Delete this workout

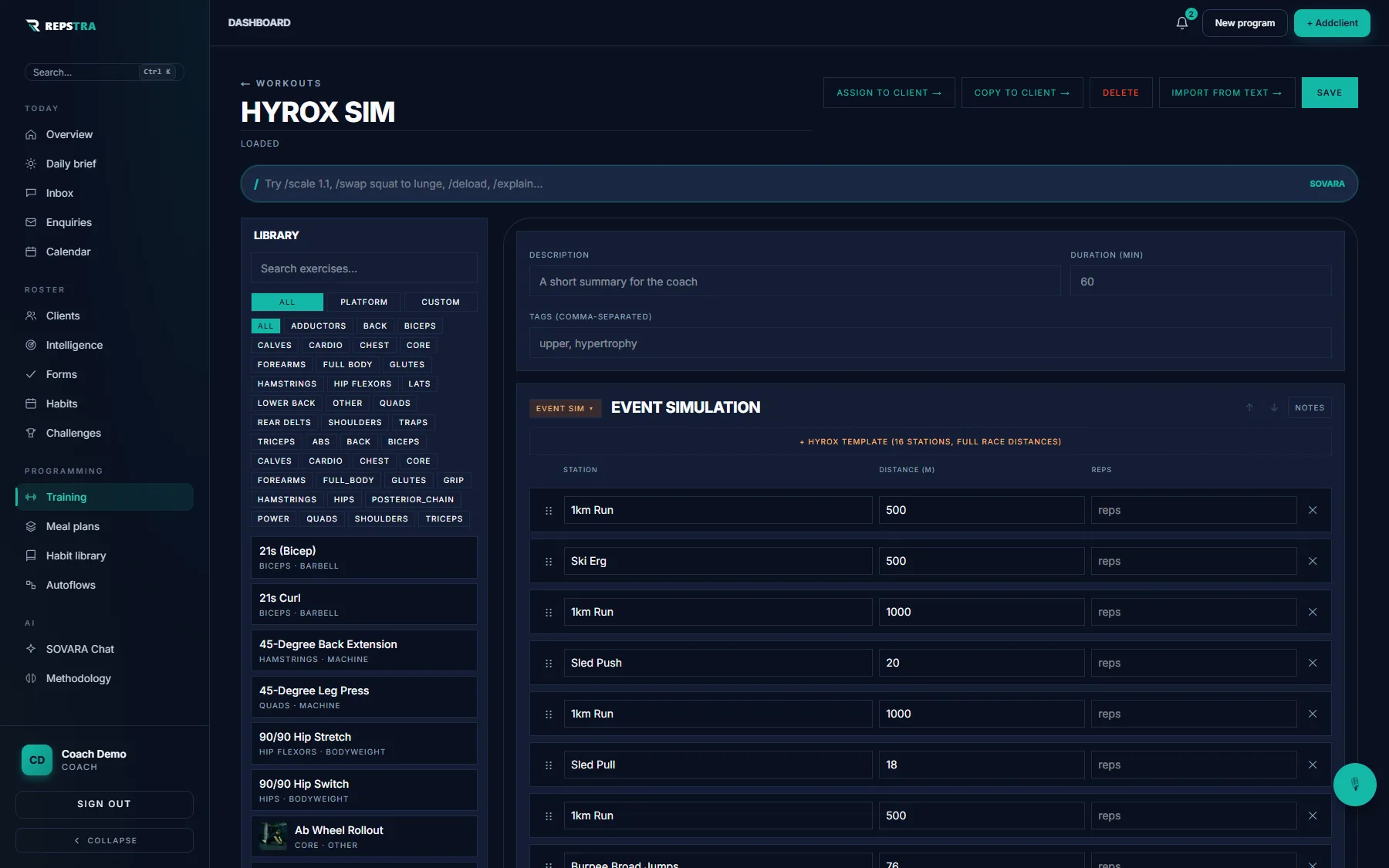[1120, 93]
